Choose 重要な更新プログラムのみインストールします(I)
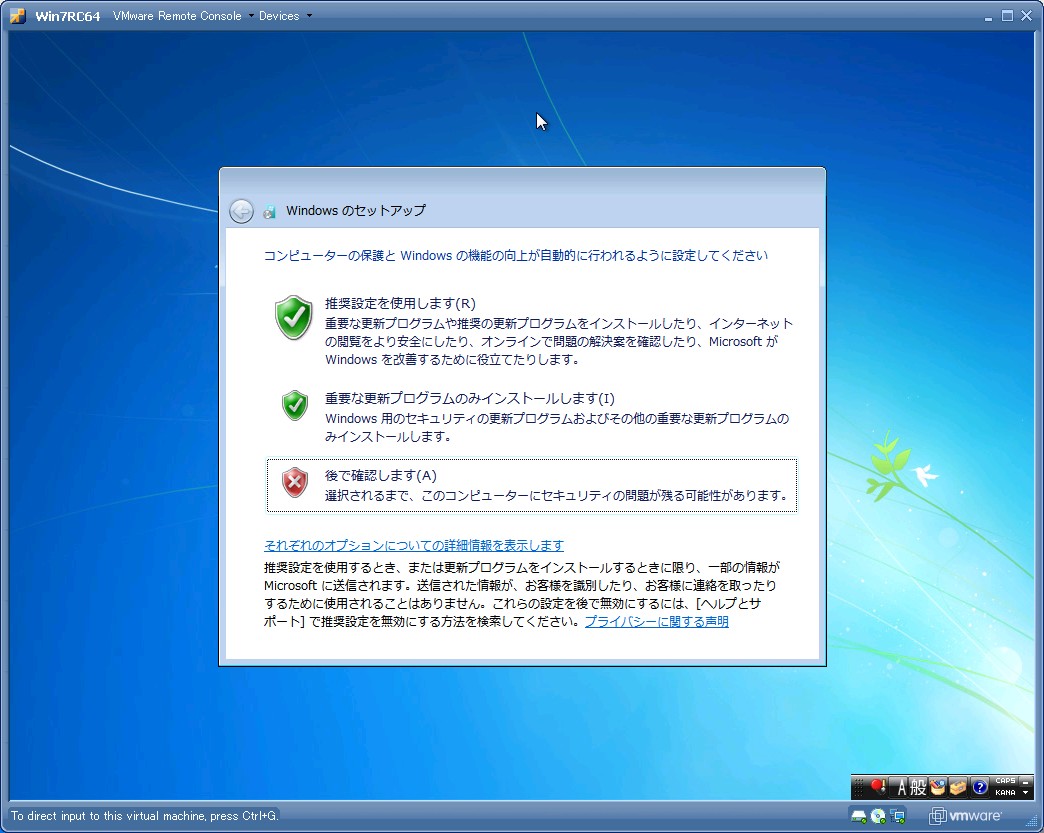Screen dimensions: 1044x833 point(531,417)
